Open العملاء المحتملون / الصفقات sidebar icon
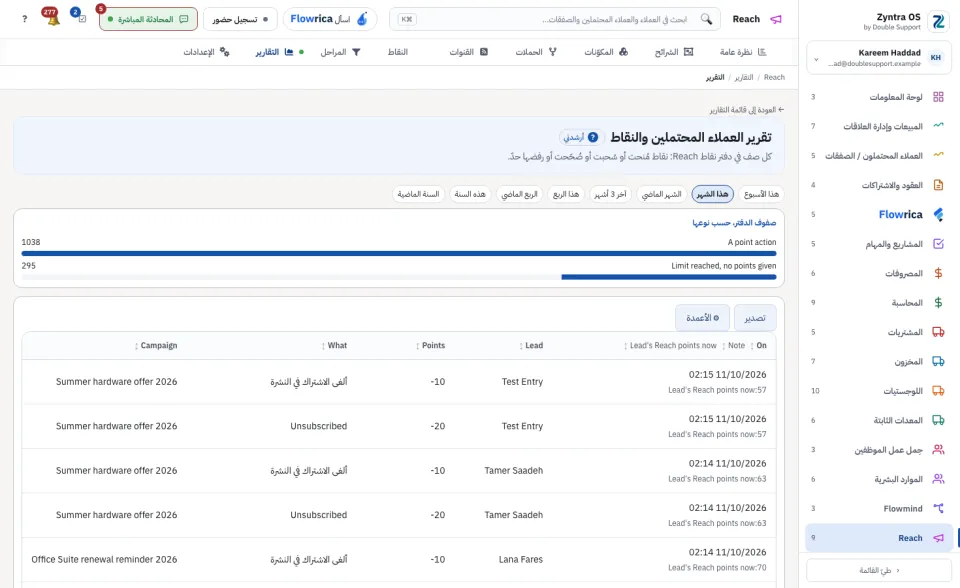 (938, 156)
